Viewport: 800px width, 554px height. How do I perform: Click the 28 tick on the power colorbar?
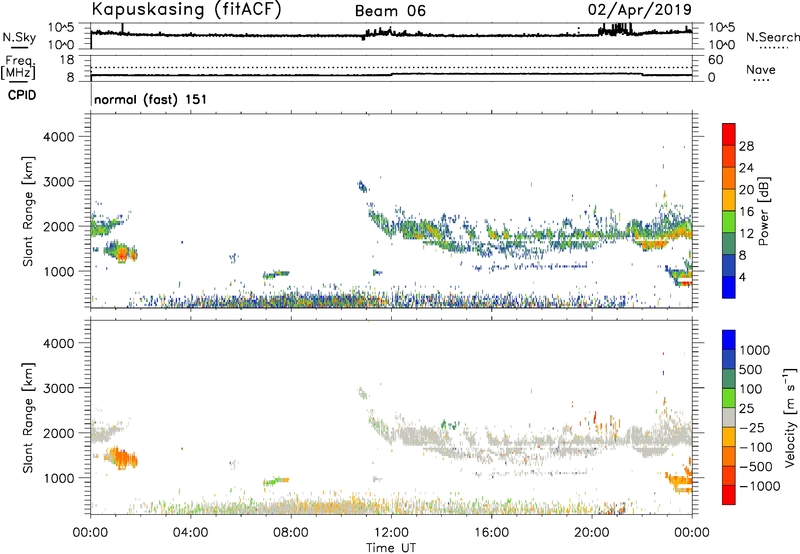click(x=746, y=146)
